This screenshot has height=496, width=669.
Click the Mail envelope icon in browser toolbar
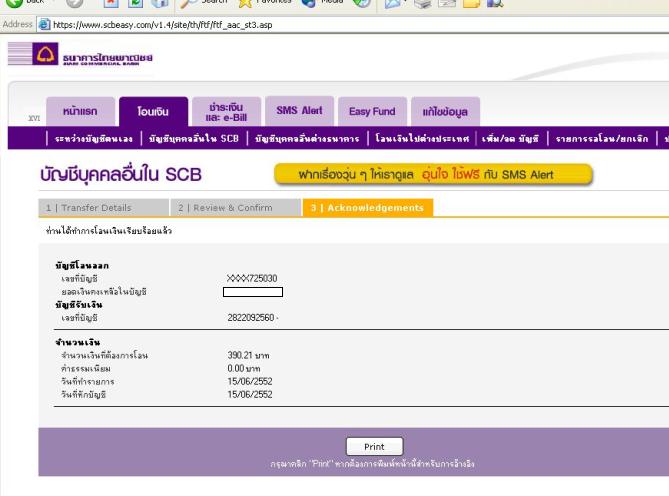pyautogui.click(x=393, y=3)
